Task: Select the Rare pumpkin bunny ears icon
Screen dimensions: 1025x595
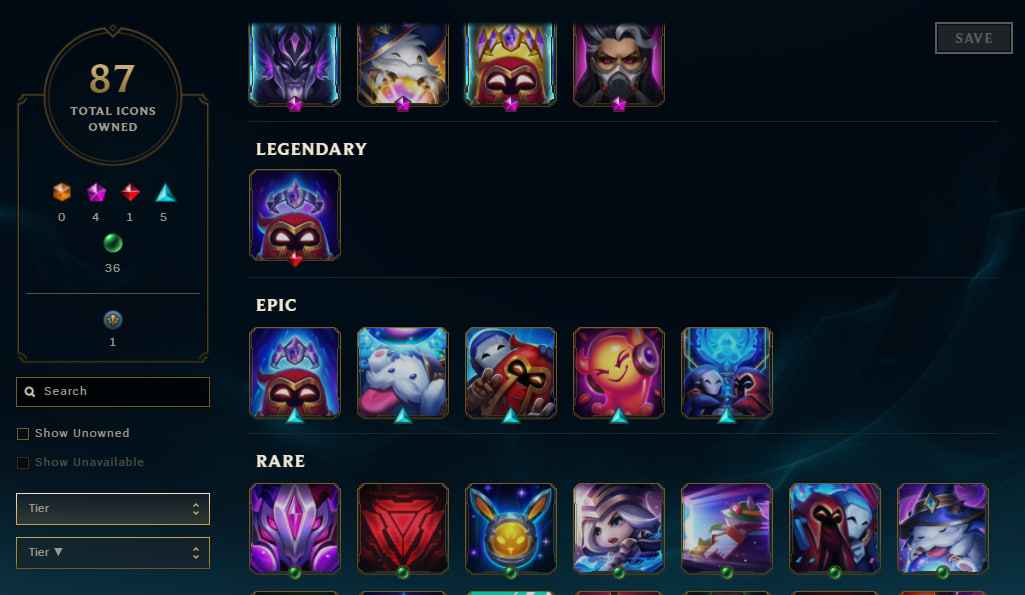Action: pos(511,528)
